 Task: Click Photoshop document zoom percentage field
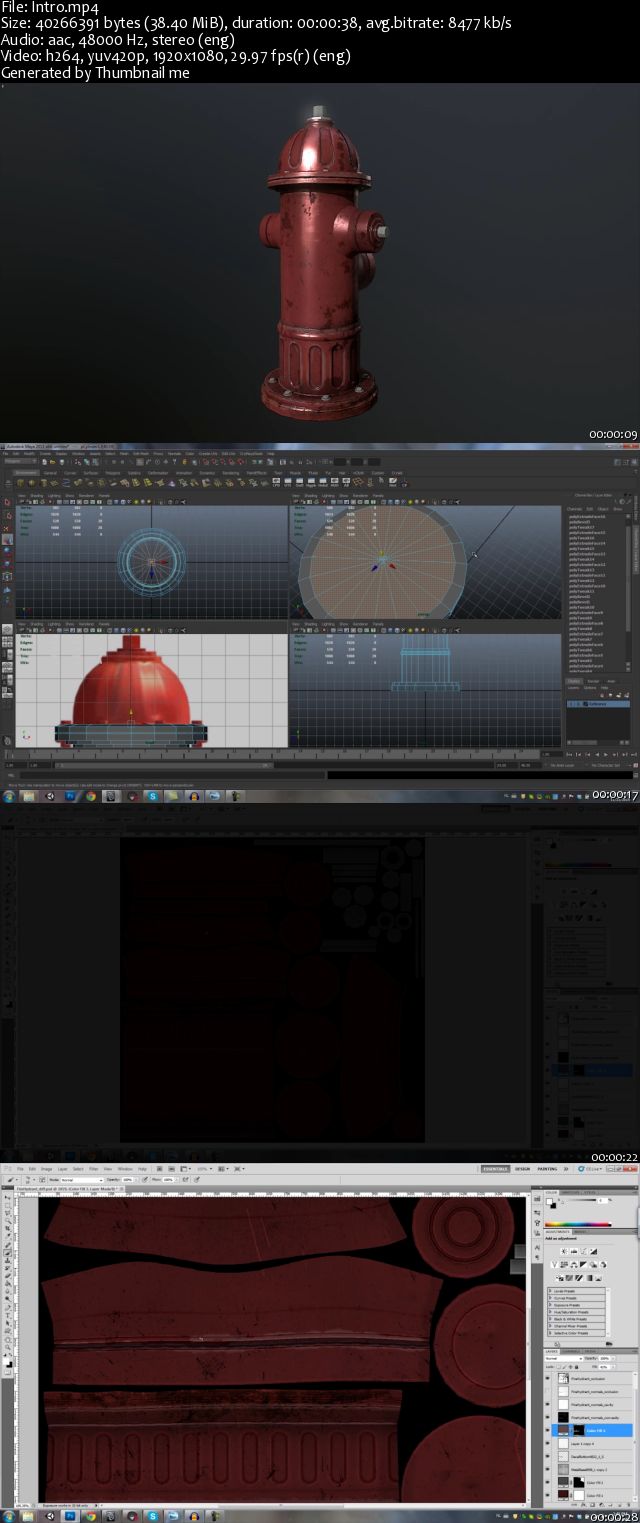22,1505
